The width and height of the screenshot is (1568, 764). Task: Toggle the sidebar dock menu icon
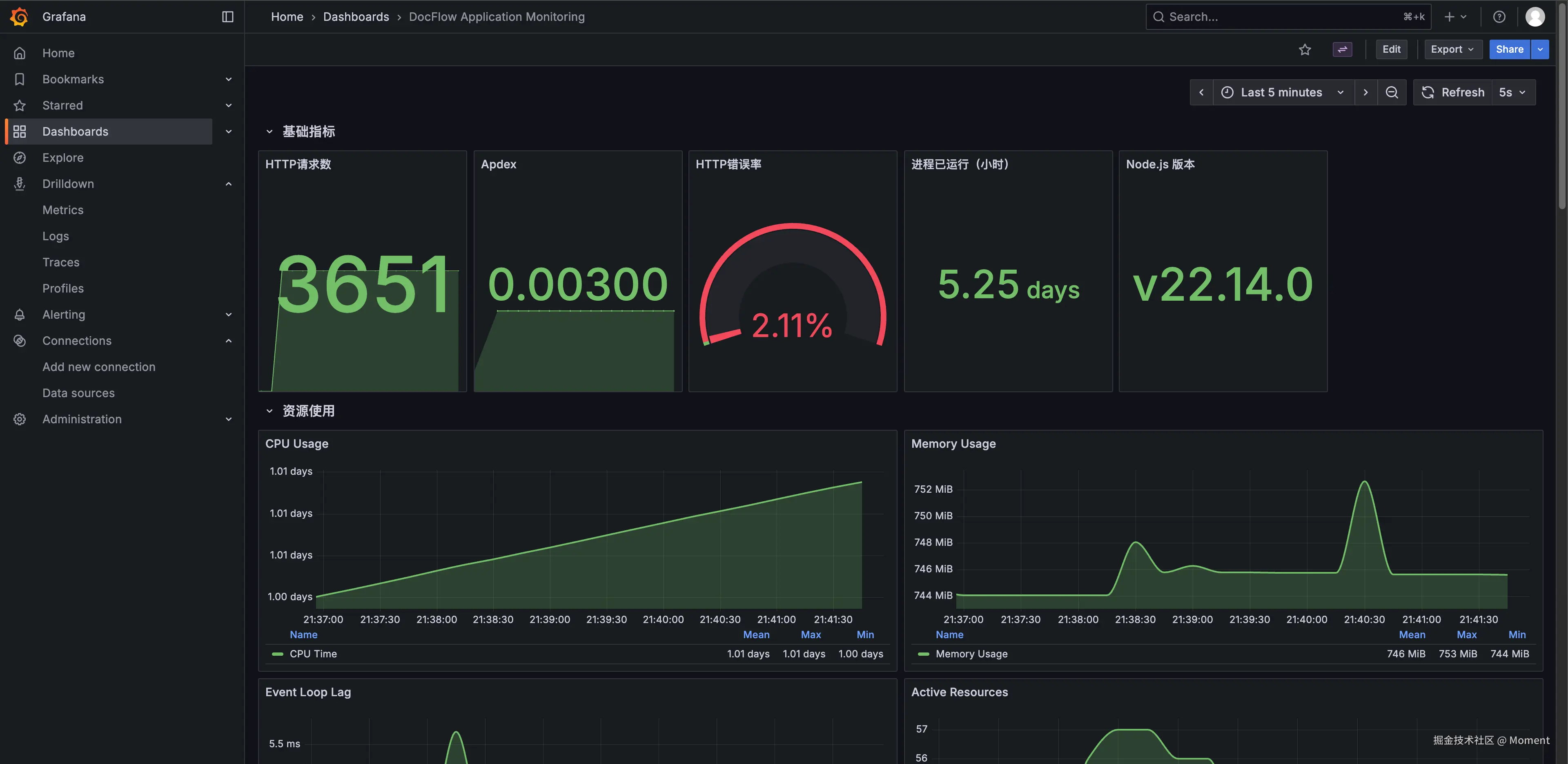coord(228,16)
